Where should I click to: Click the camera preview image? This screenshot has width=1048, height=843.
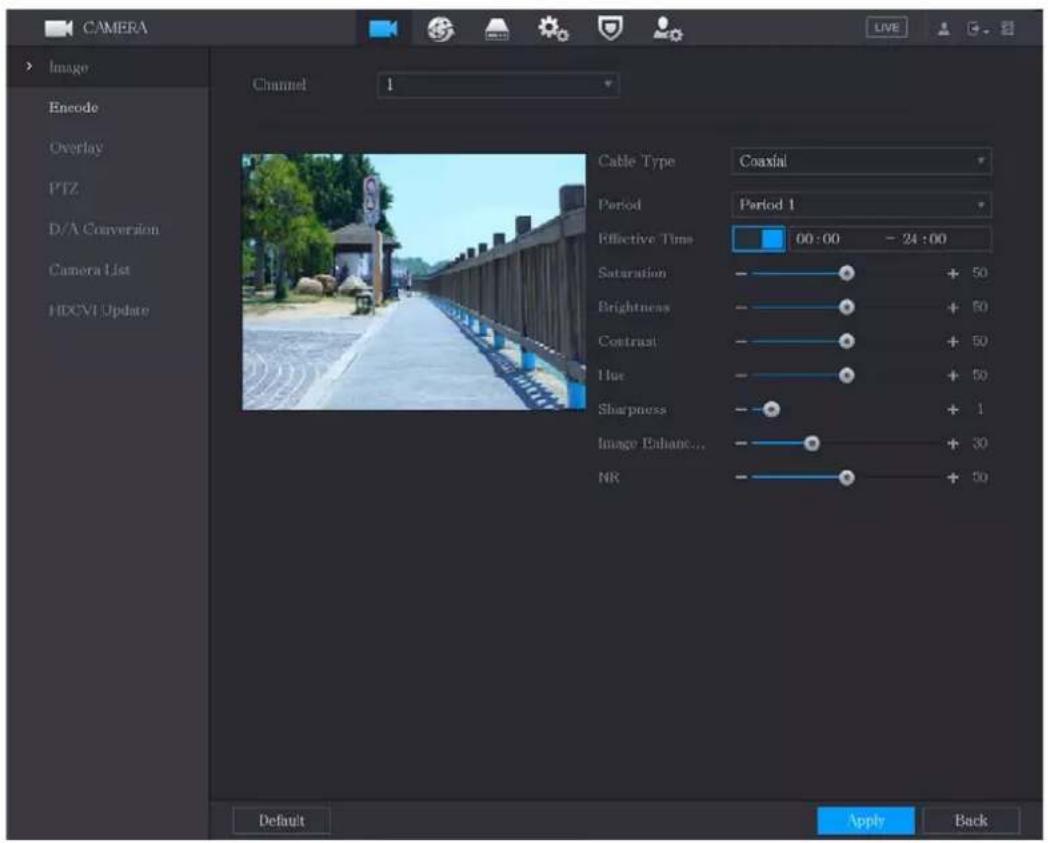click(414, 282)
